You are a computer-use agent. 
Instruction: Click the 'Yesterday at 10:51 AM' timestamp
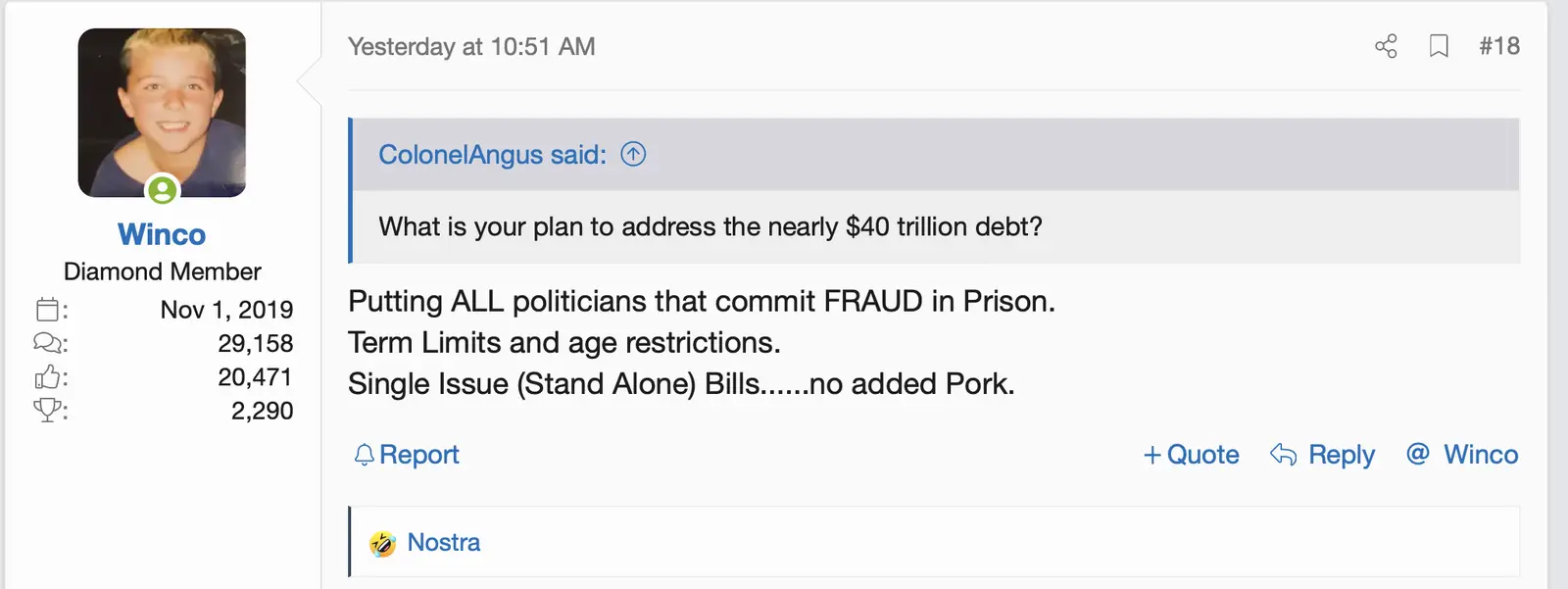tap(471, 47)
